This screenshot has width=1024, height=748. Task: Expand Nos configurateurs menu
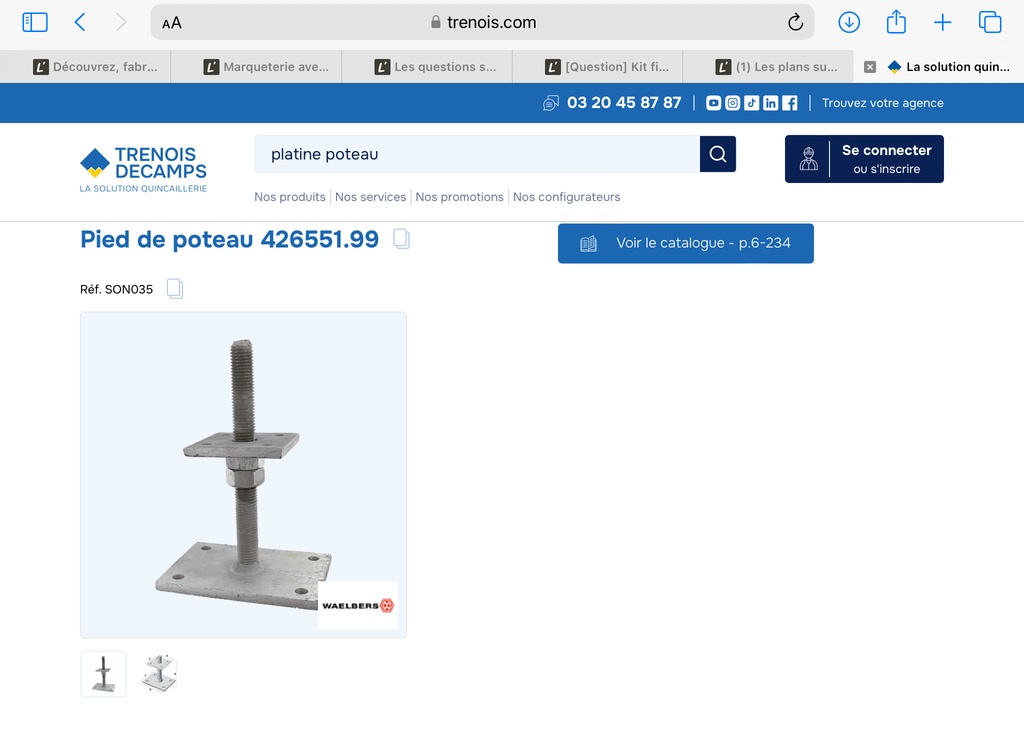pyautogui.click(x=566, y=197)
